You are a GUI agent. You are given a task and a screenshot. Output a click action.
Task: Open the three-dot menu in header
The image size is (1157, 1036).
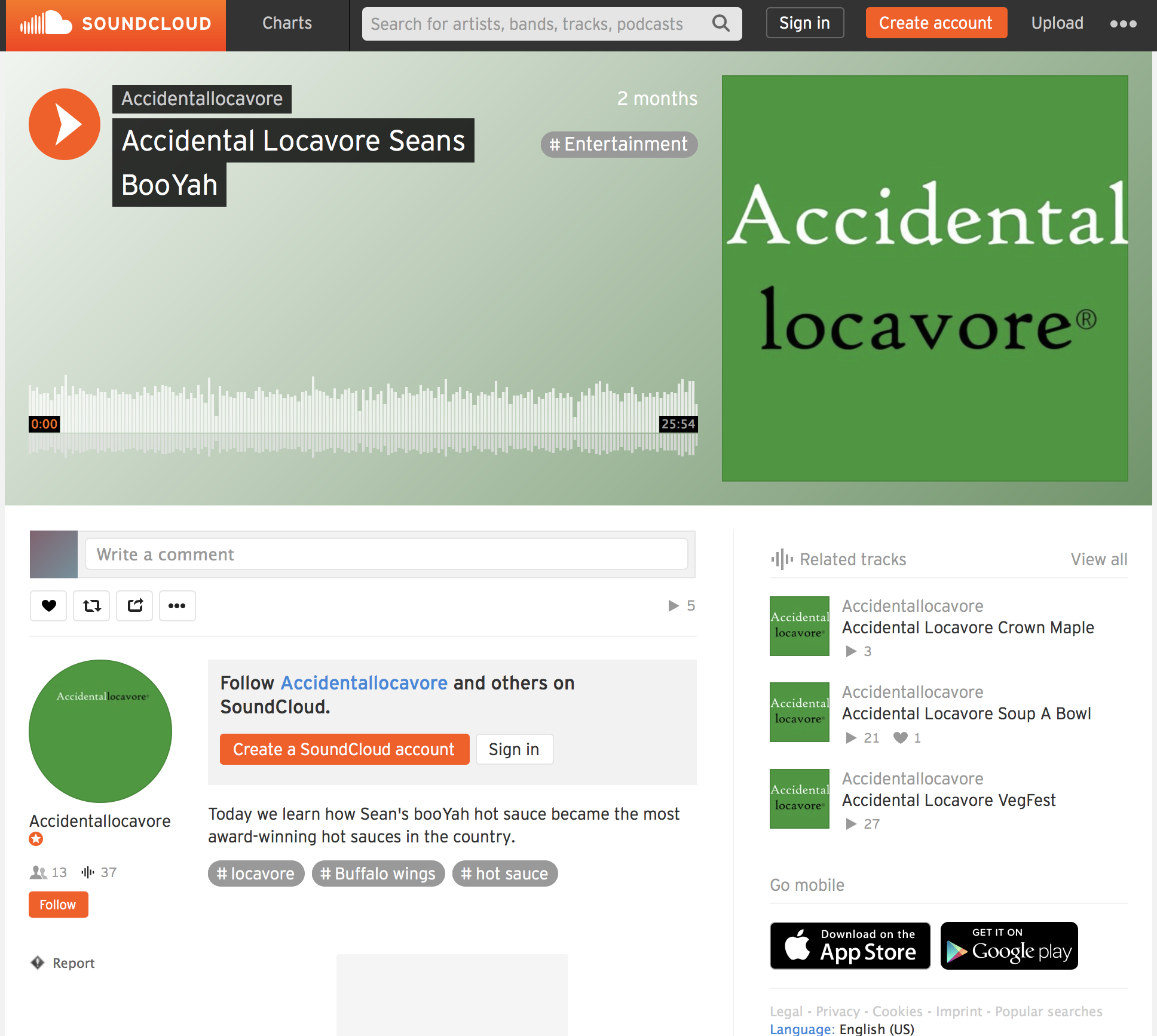(x=1124, y=24)
